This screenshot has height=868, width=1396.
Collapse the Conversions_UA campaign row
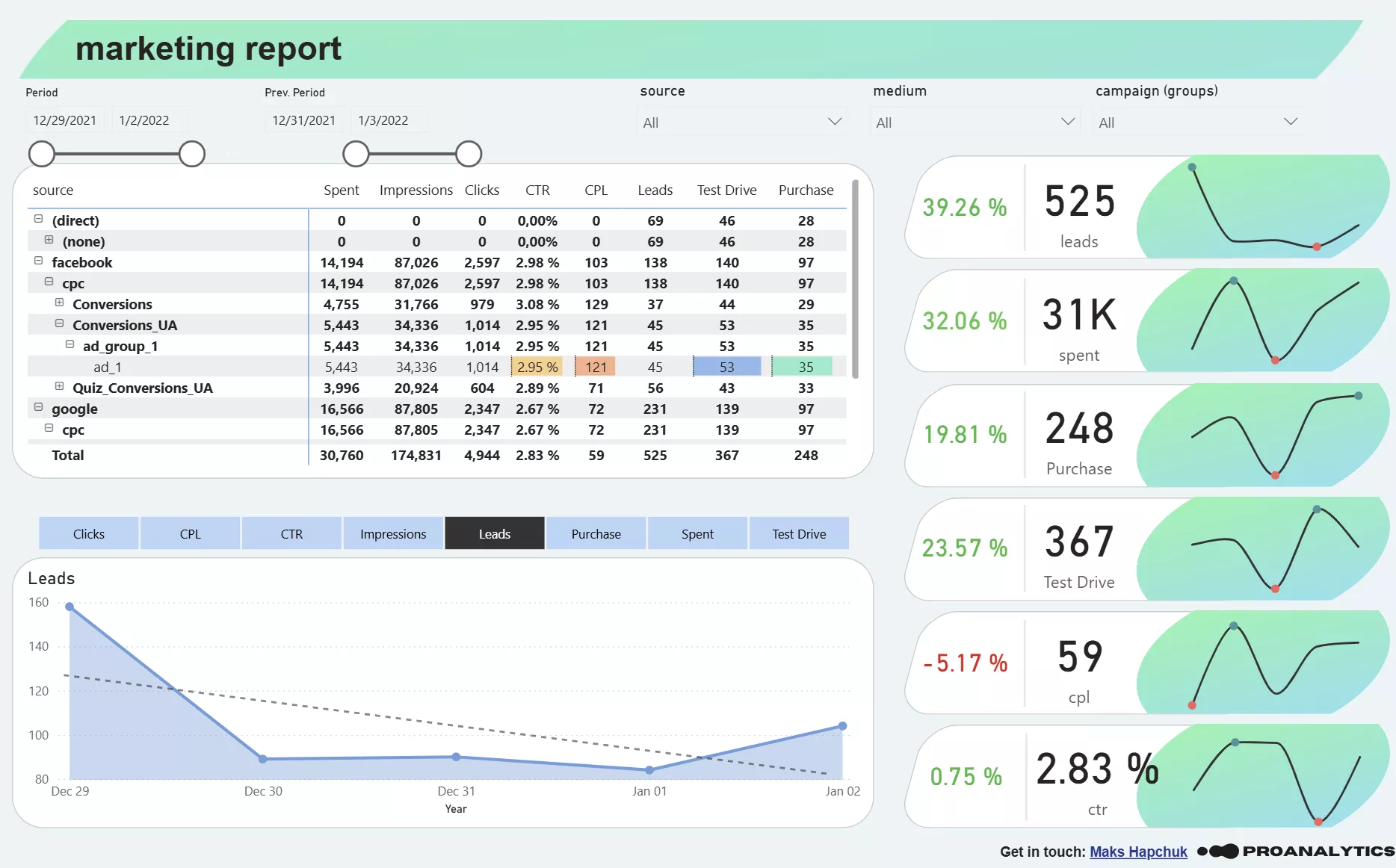(x=59, y=323)
